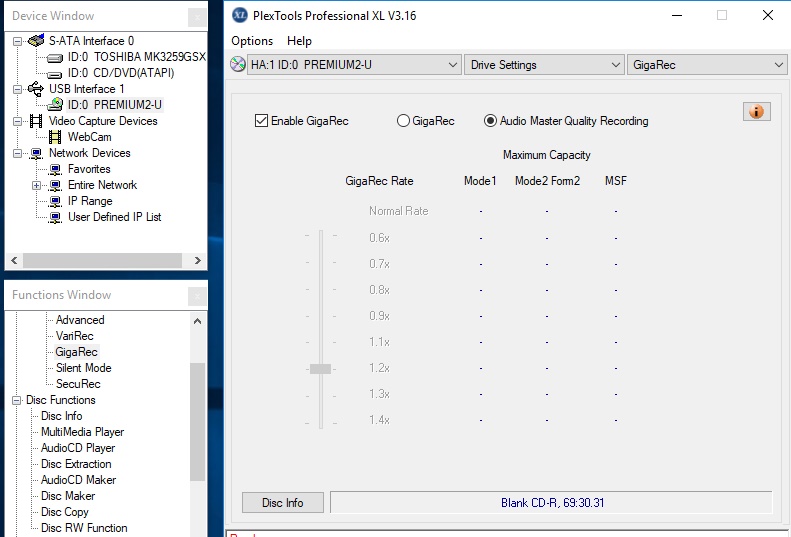Open the AudioCD Player function
This screenshot has height=537, width=791.
pos(78,448)
